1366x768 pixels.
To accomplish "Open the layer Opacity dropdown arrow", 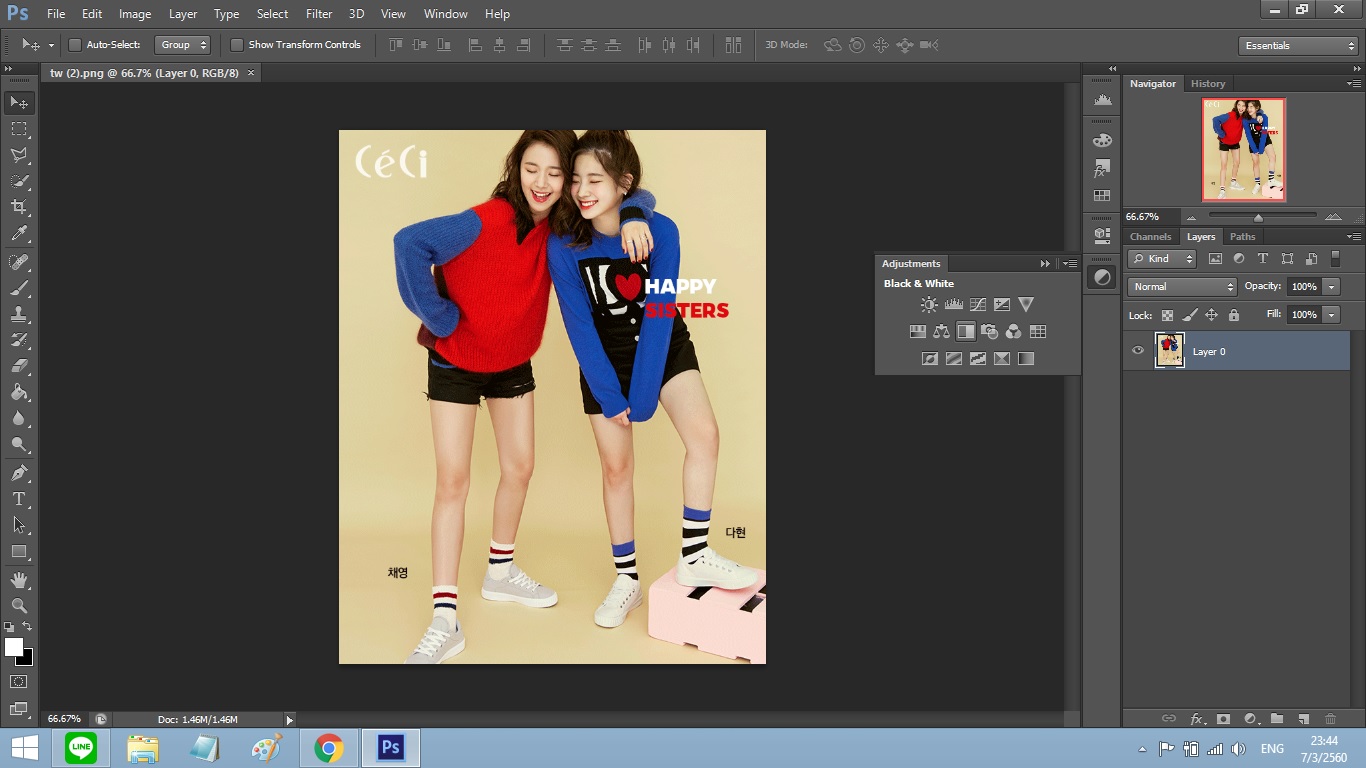I will 1331,287.
